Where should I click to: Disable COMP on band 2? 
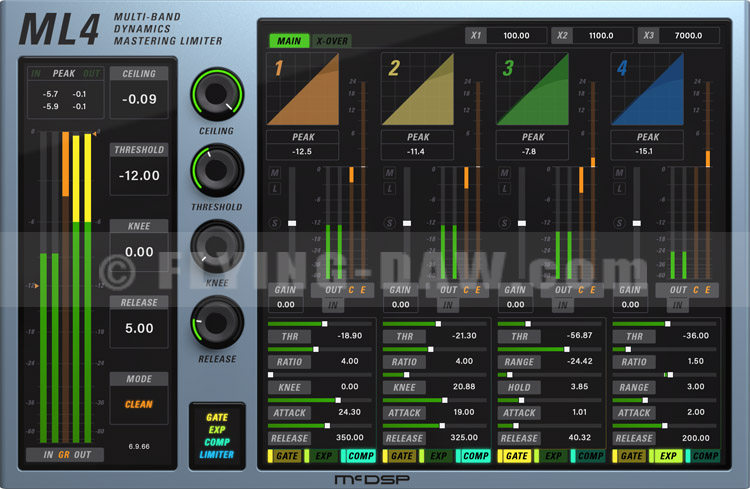[x=473, y=456]
